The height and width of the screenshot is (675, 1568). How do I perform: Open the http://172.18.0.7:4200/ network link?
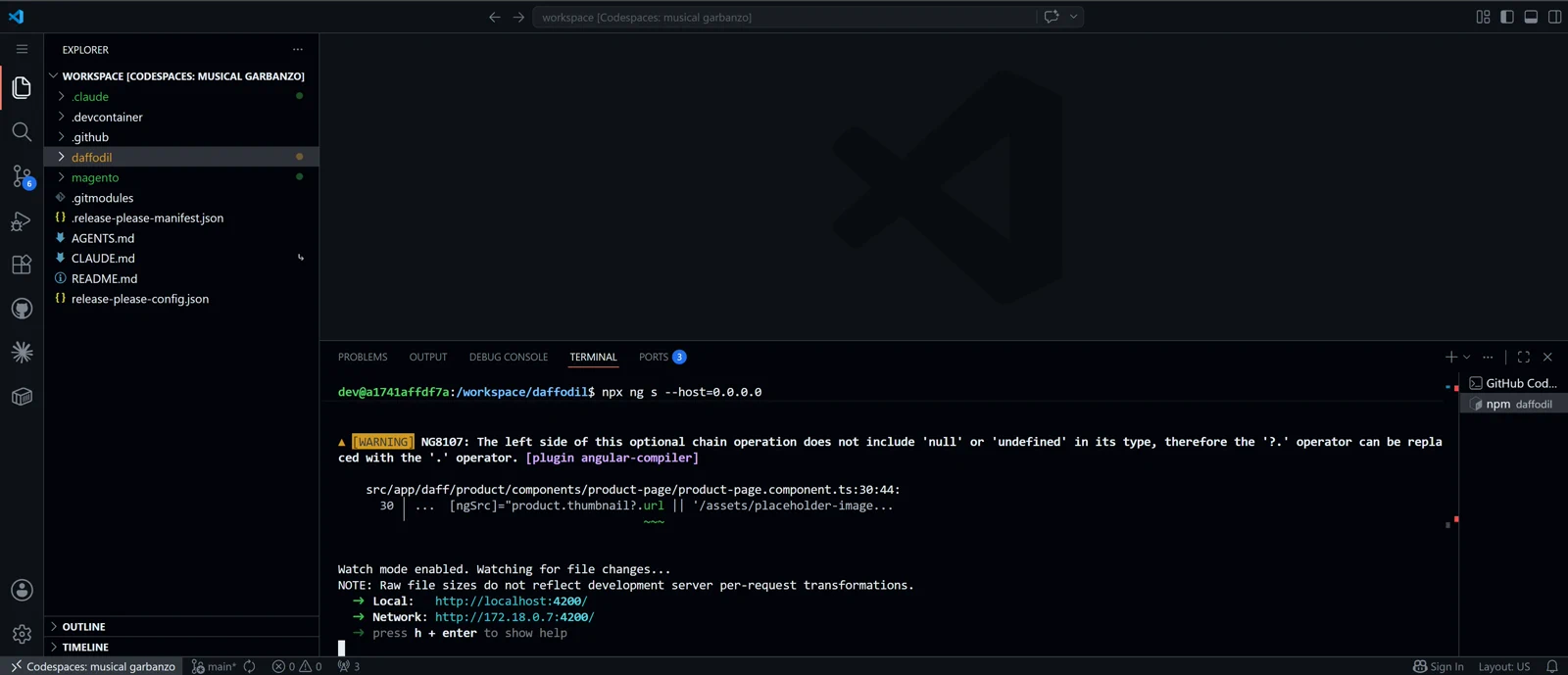coord(514,617)
